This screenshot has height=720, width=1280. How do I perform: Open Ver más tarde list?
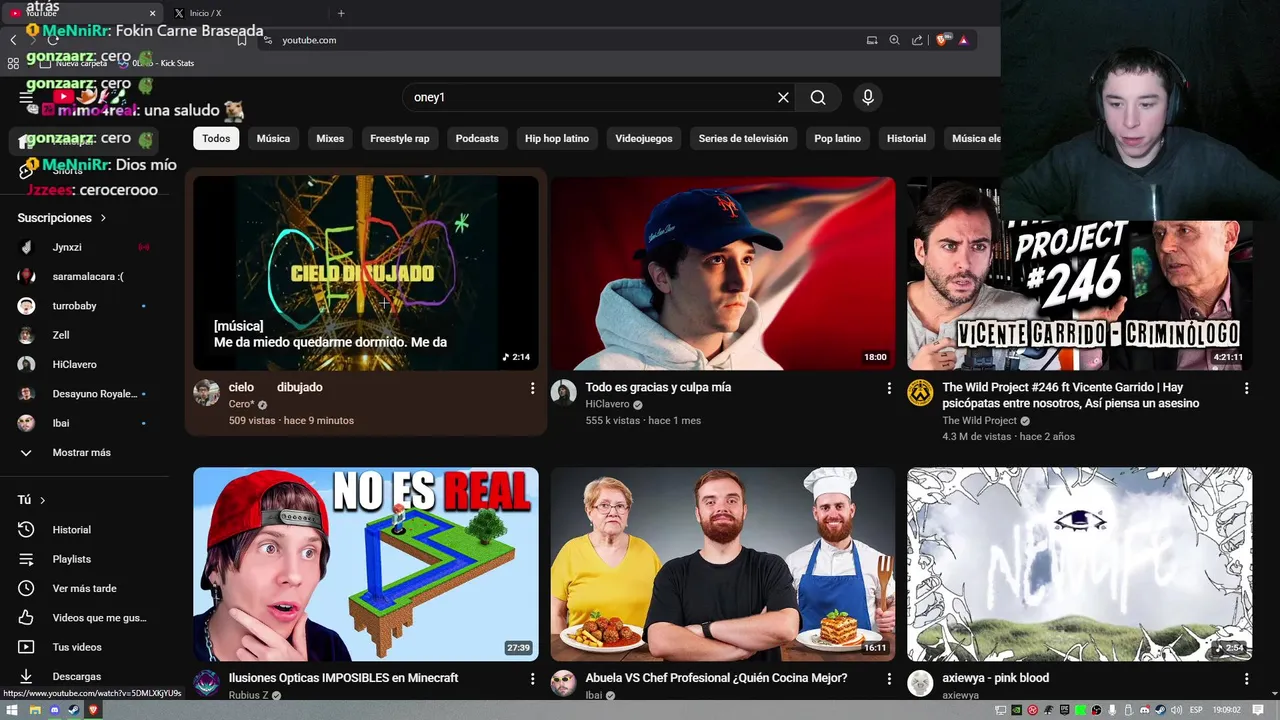click(x=85, y=588)
